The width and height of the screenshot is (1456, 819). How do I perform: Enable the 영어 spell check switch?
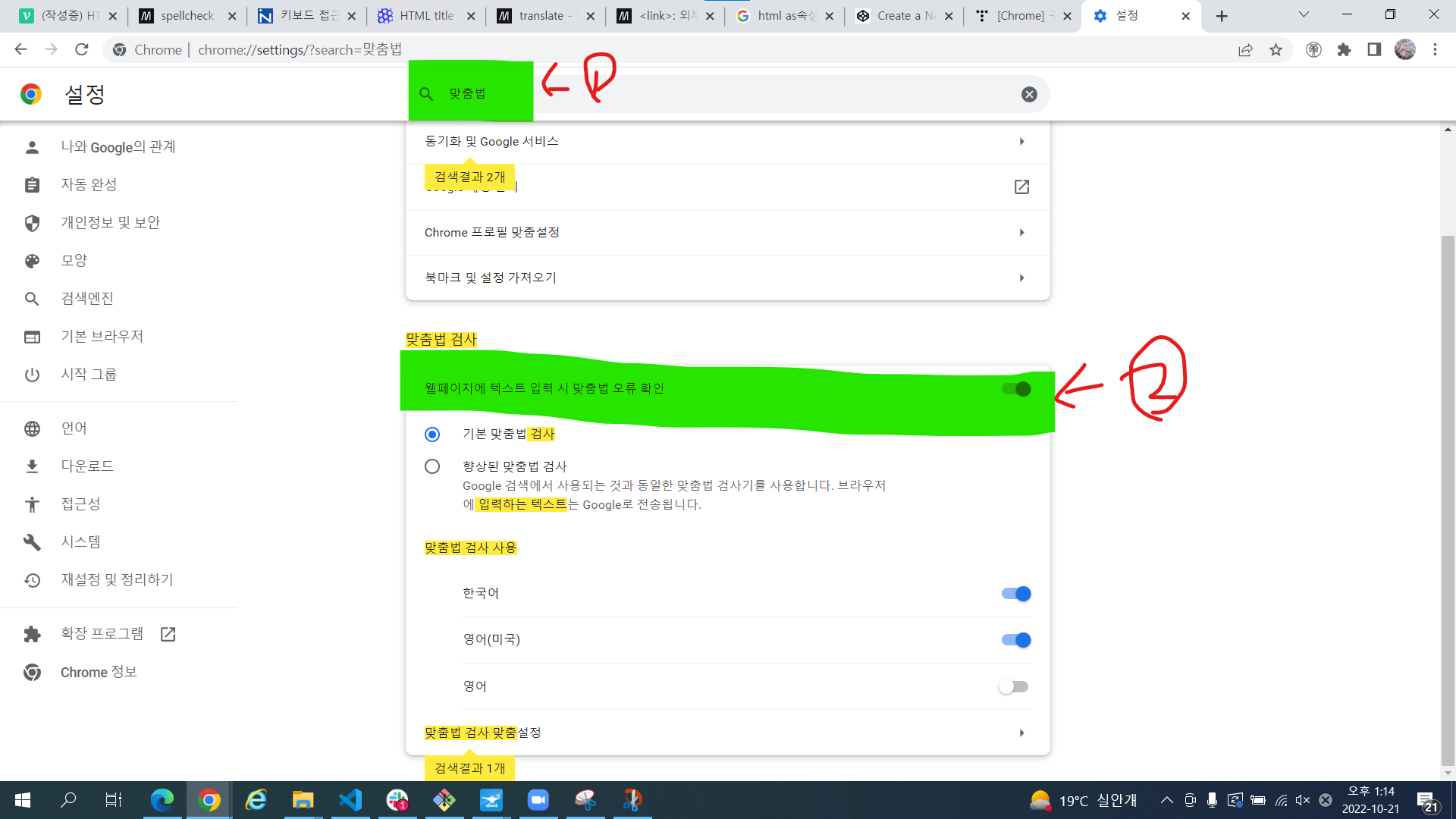point(1013,687)
